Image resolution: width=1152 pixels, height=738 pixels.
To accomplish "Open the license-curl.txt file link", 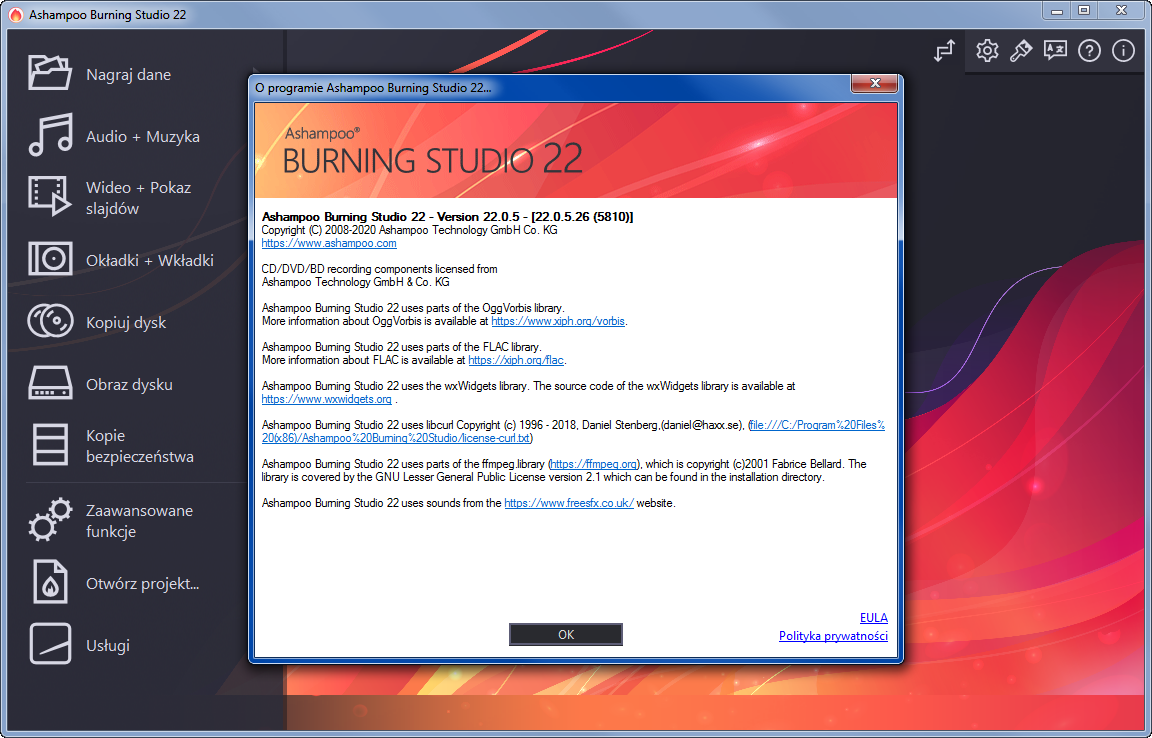I will click(x=573, y=431).
